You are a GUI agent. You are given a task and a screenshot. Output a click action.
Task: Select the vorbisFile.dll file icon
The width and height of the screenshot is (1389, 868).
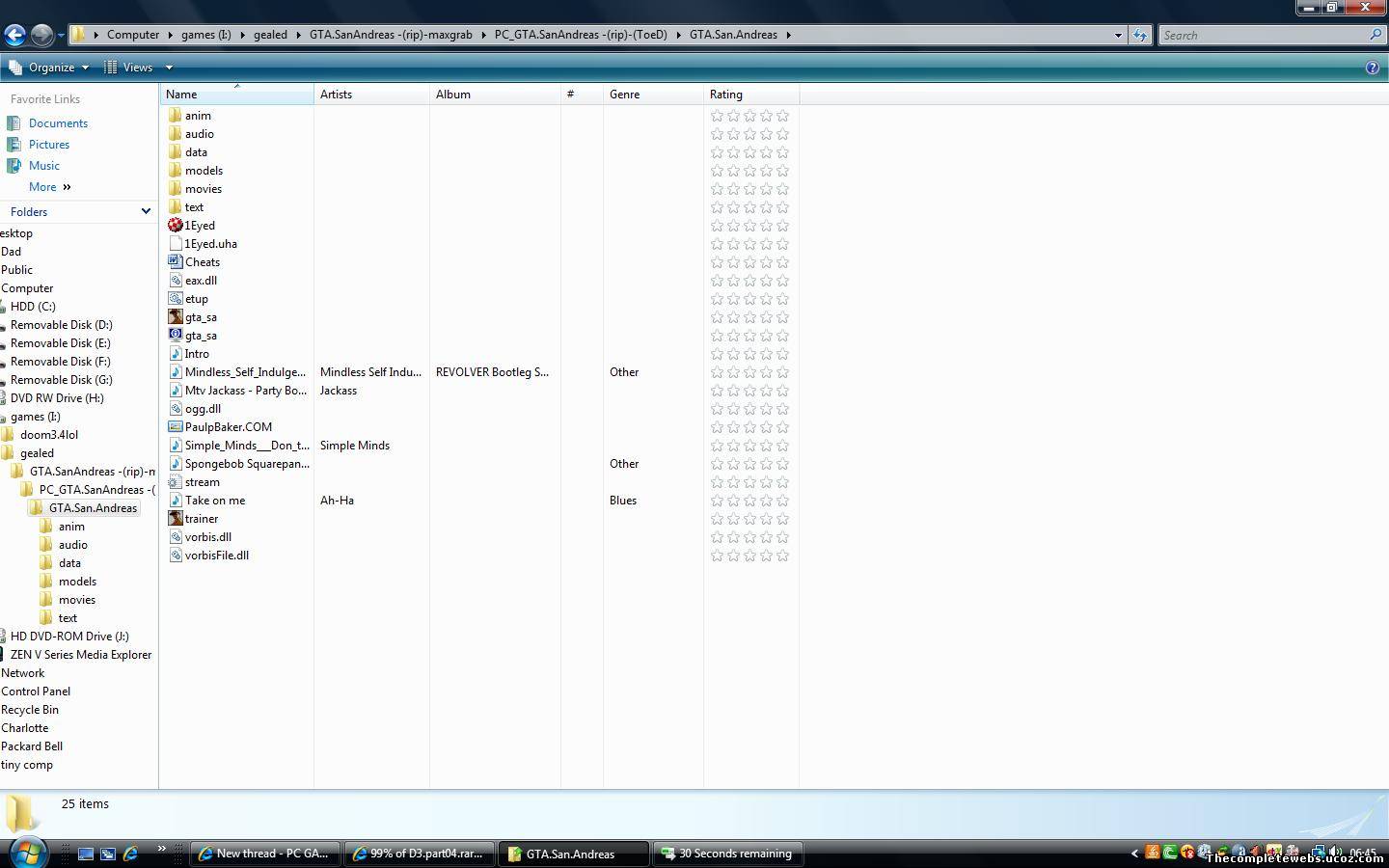tap(176, 555)
